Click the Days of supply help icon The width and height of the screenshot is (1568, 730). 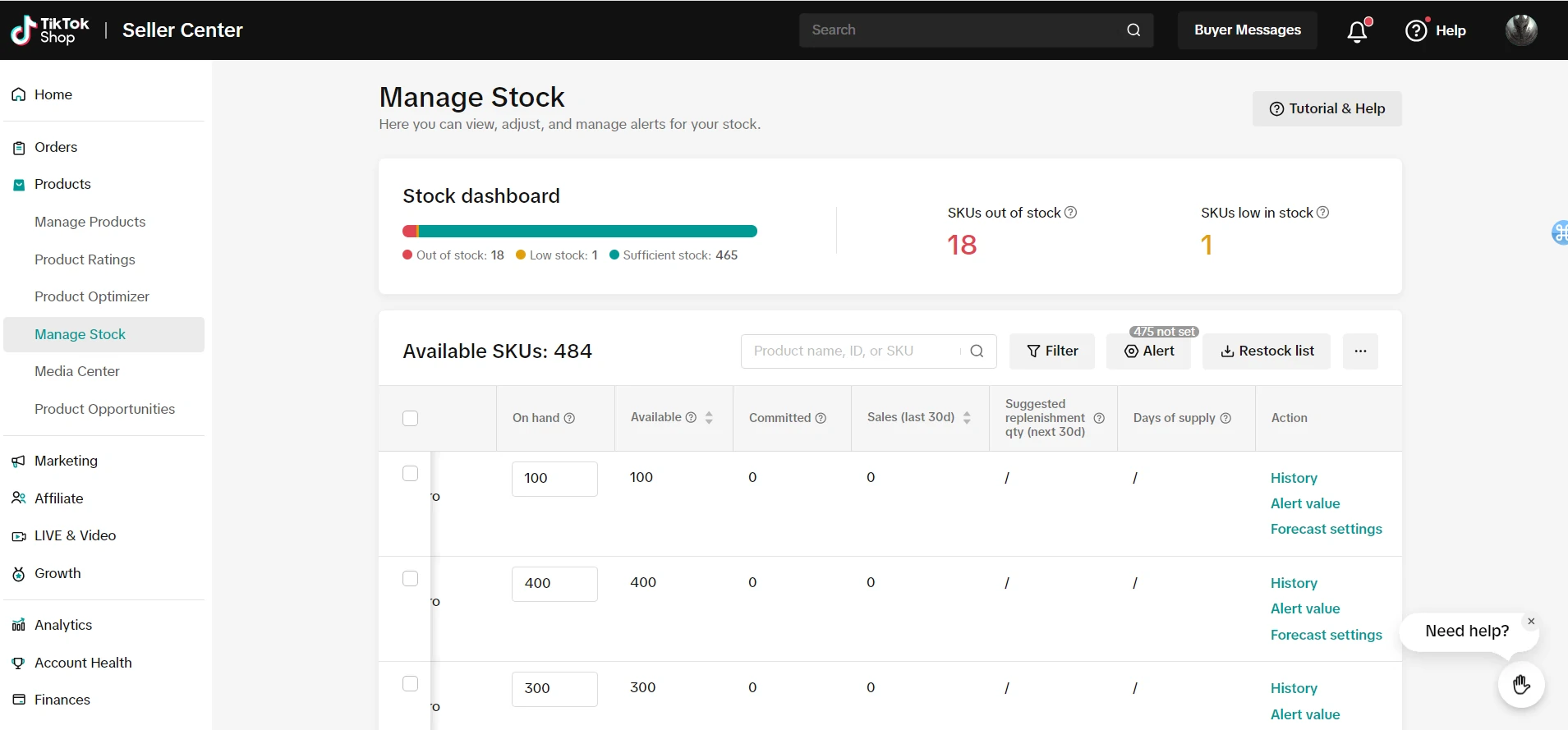1225,418
